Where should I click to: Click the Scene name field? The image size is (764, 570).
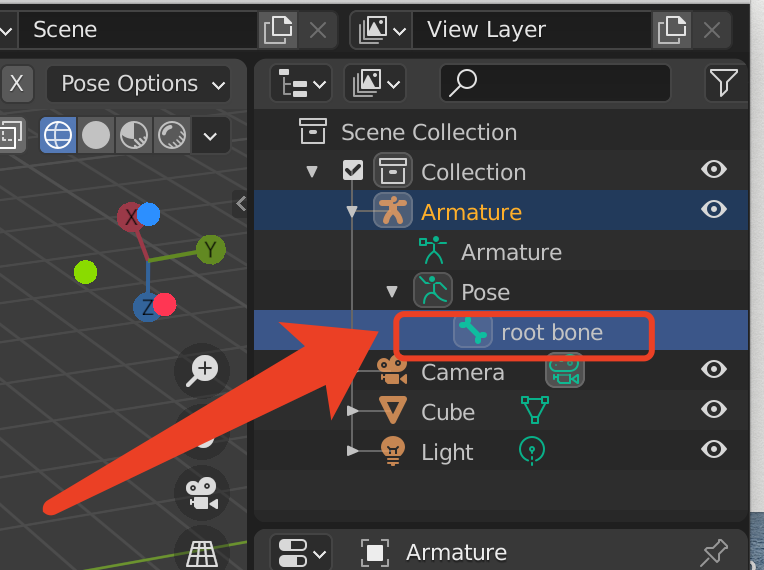tap(138, 30)
